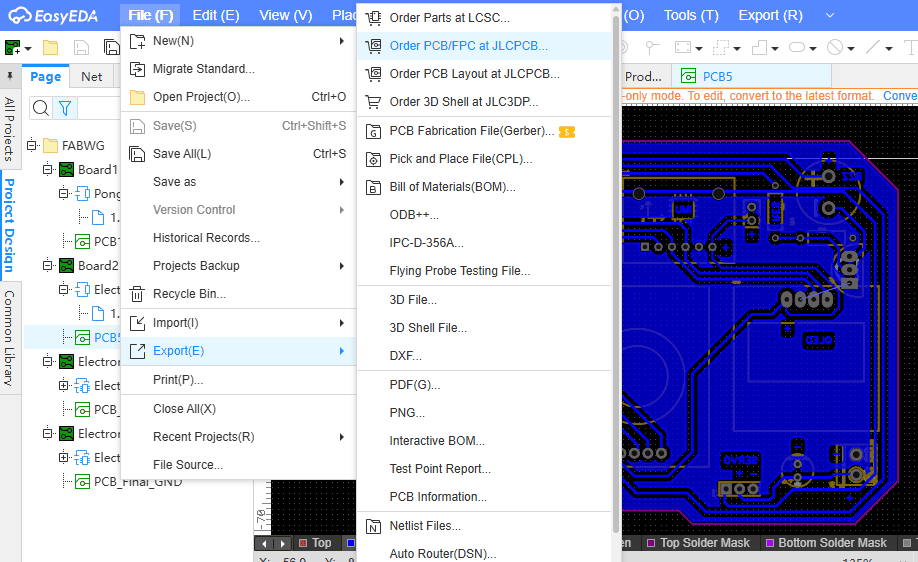918x562 pixels.
Task: Switch to the Page tab
Action: 46,77
